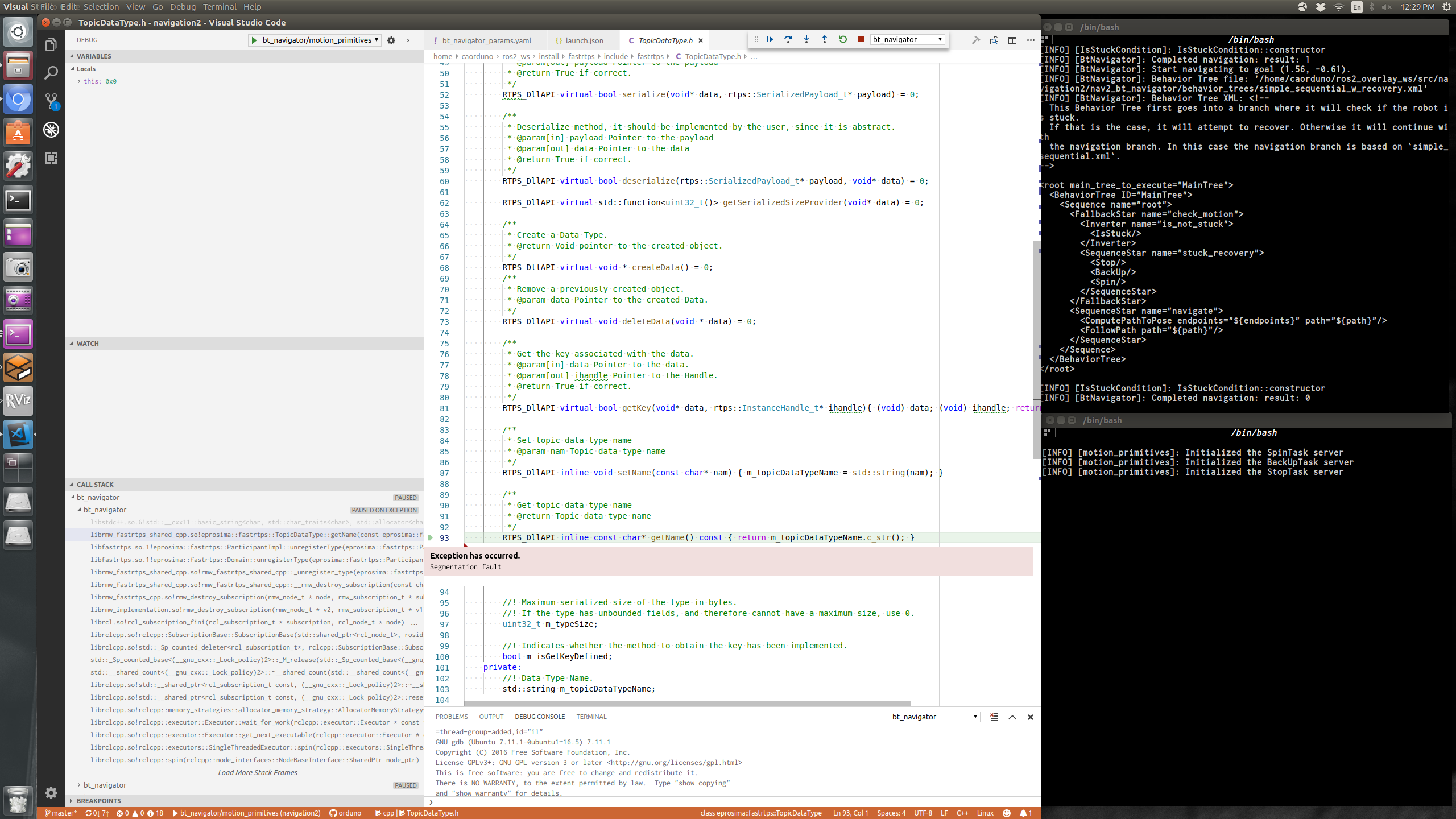Open Source Control view showing 1 pending change
The image size is (1456, 819).
(x=51, y=100)
